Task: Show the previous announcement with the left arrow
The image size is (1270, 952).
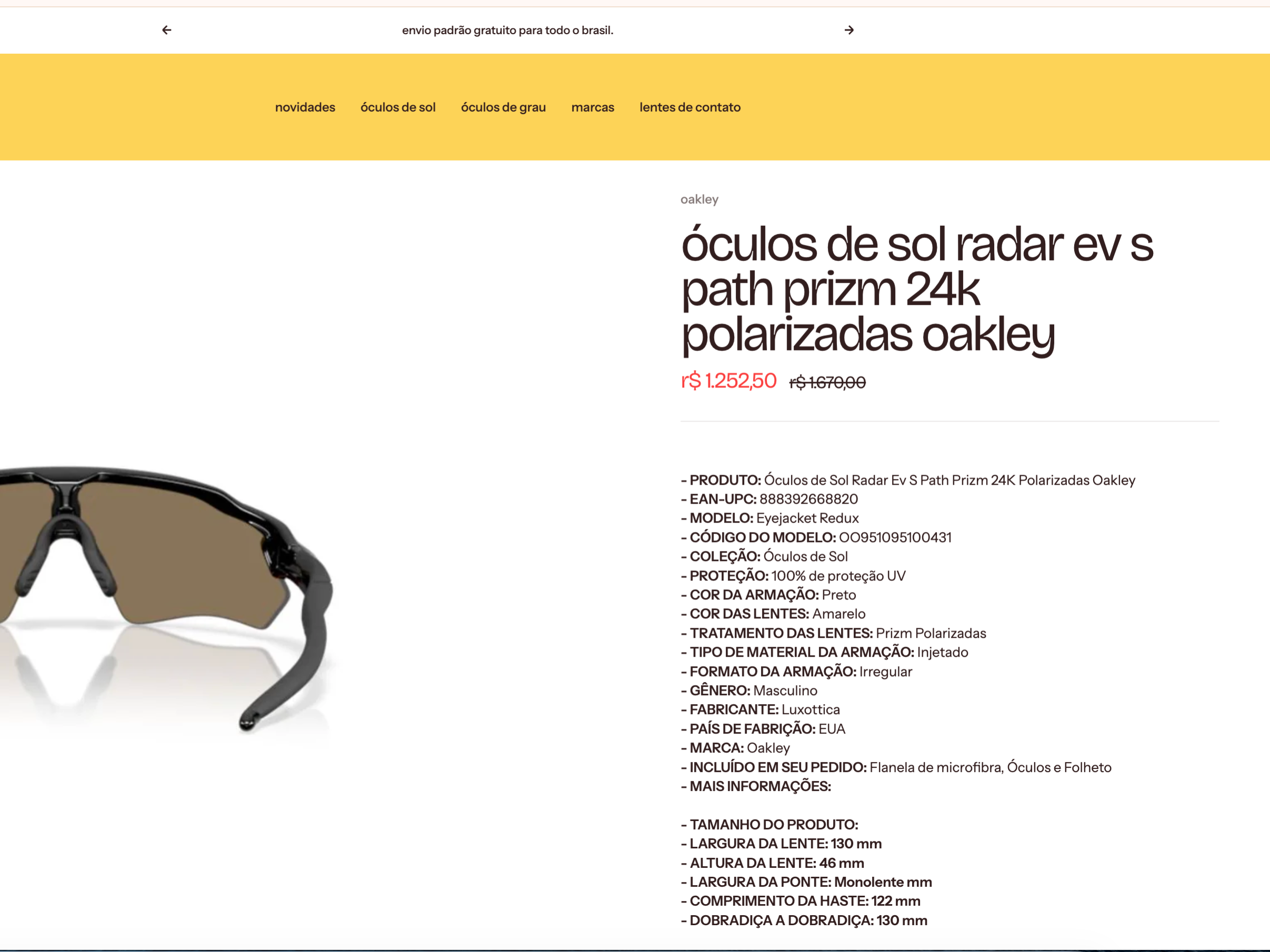Action: click(x=166, y=30)
